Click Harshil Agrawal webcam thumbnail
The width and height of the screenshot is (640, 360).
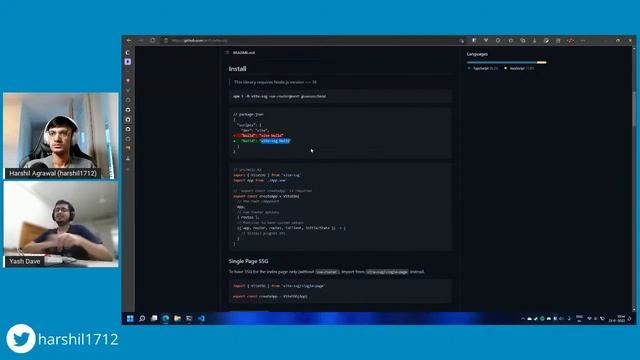[61, 136]
